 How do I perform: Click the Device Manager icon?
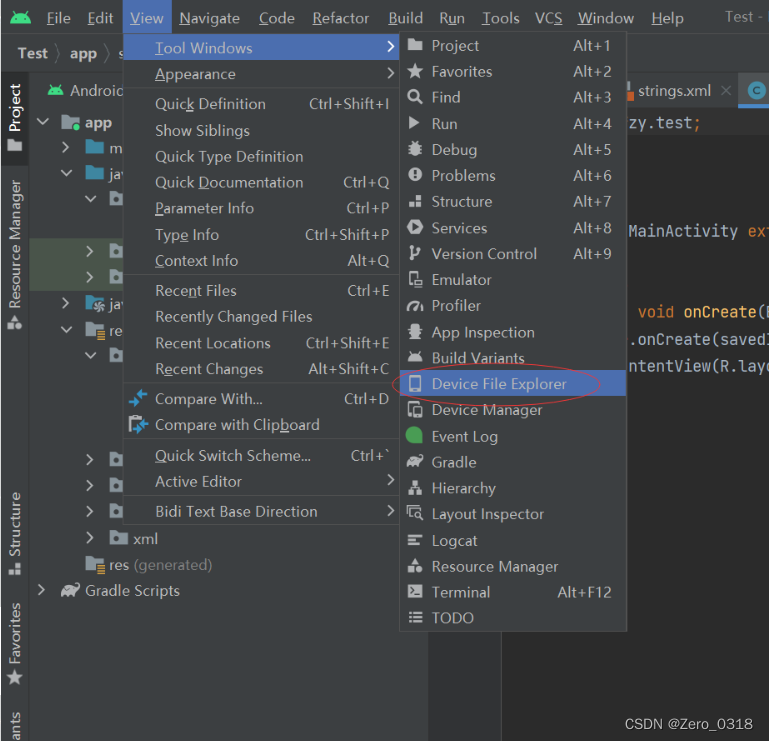click(x=415, y=409)
